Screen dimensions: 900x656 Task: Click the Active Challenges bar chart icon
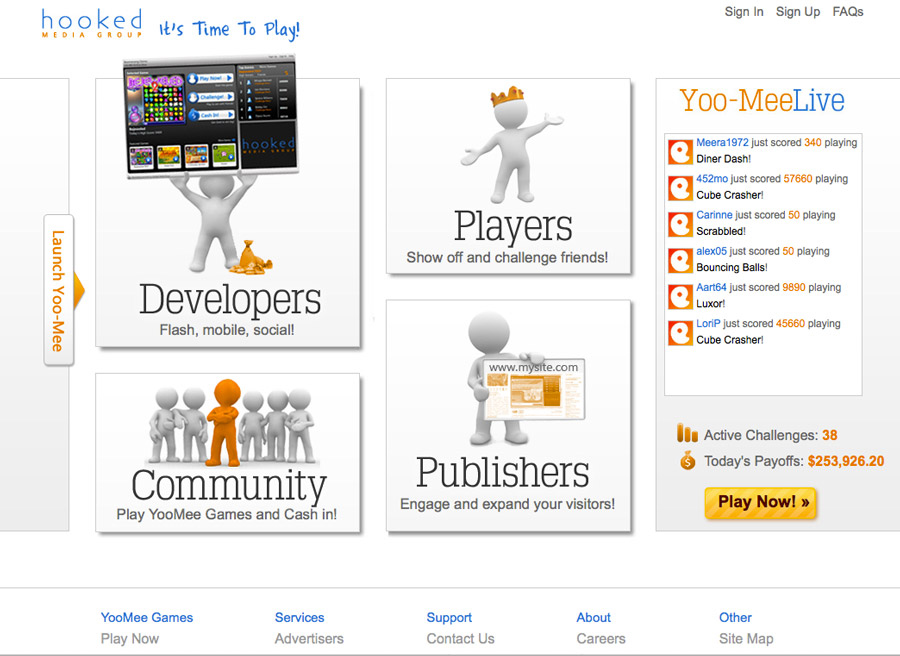(687, 434)
